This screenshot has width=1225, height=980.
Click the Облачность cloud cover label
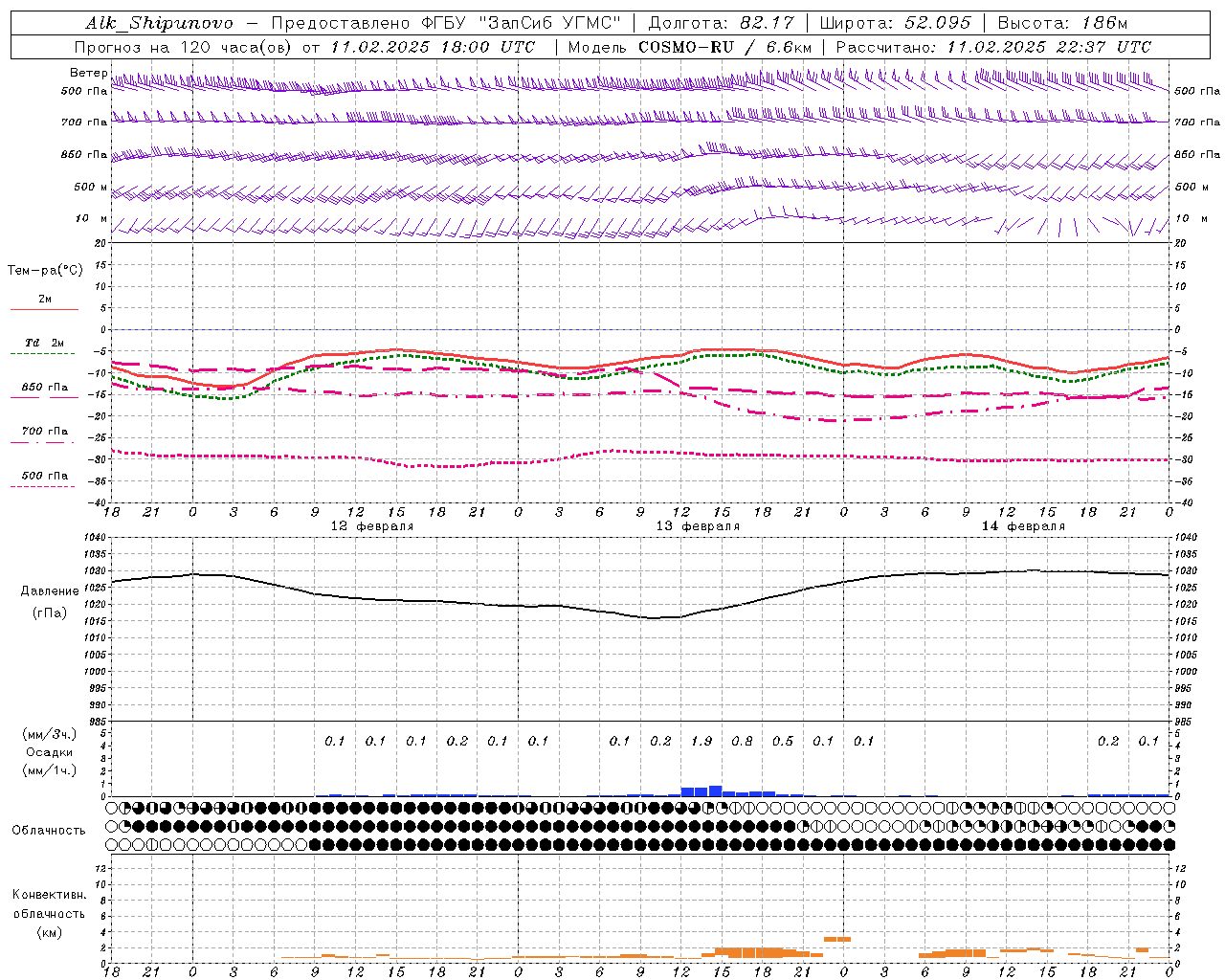click(49, 831)
